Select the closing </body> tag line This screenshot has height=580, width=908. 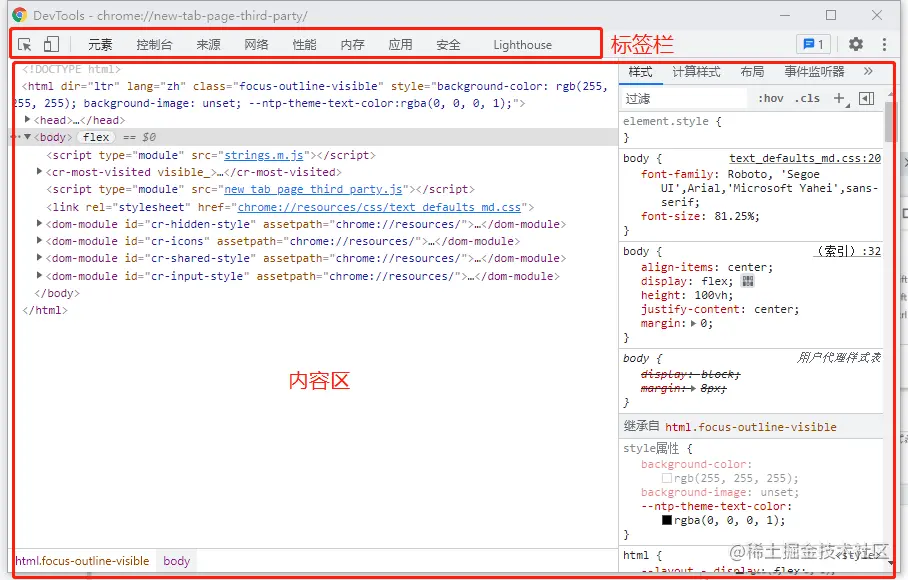click(57, 293)
